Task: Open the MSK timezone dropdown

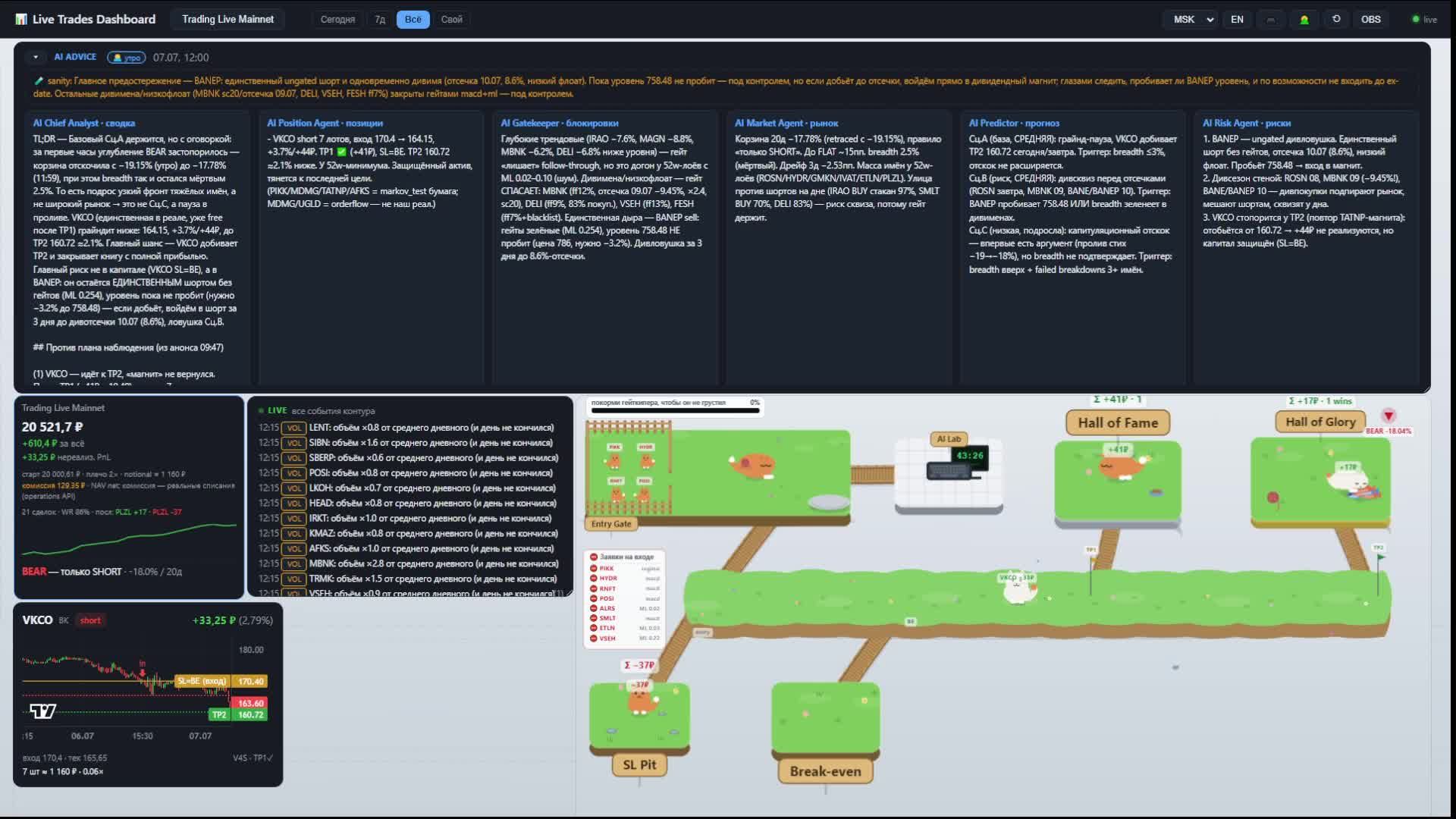Action: click(1190, 19)
